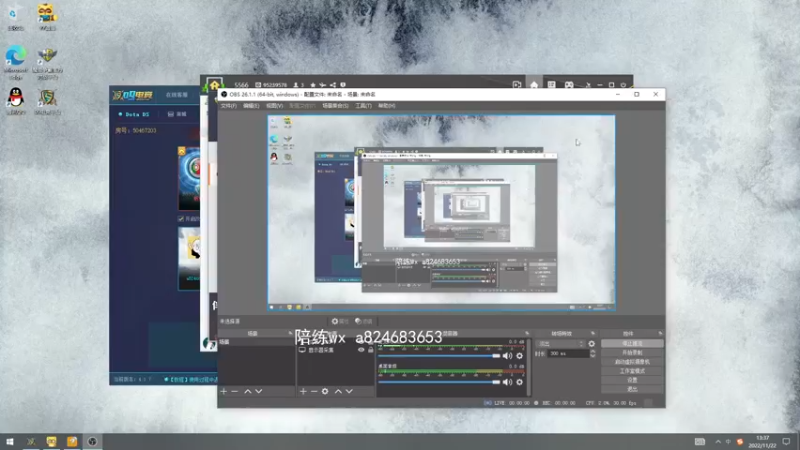Select the 显示器采集 source row
The image size is (800, 450).
coord(336,350)
